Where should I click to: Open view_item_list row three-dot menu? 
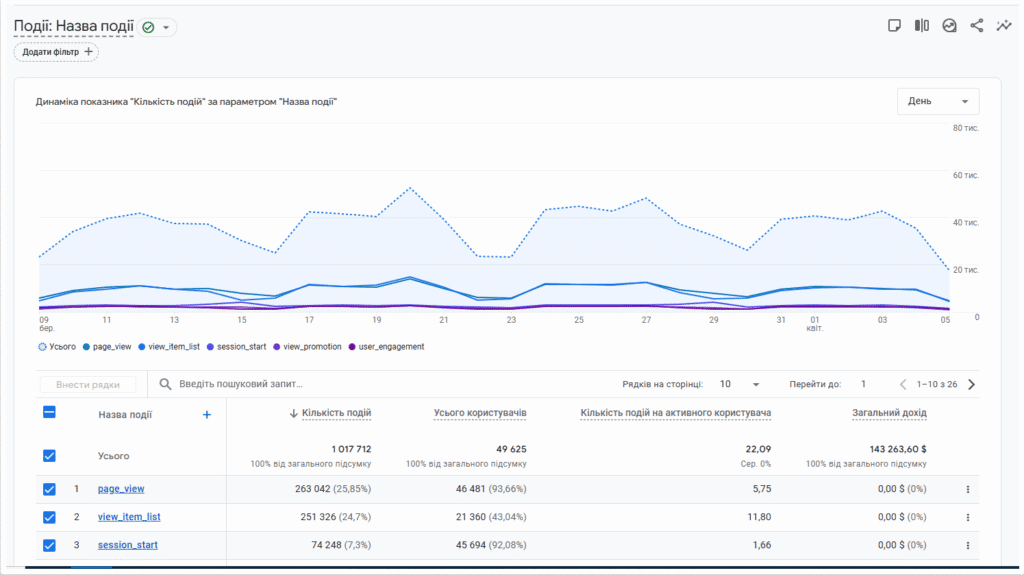968,518
